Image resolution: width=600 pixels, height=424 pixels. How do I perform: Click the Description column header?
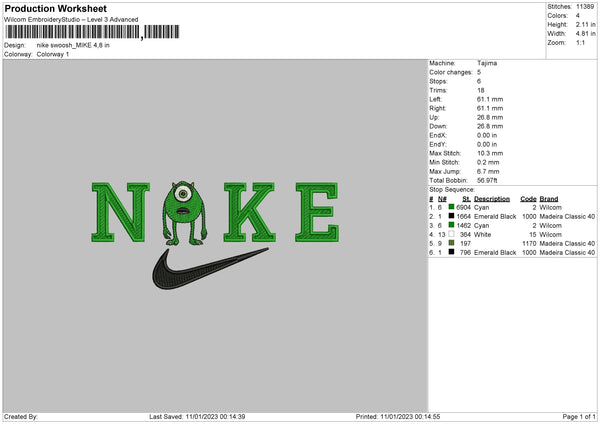[x=492, y=199]
